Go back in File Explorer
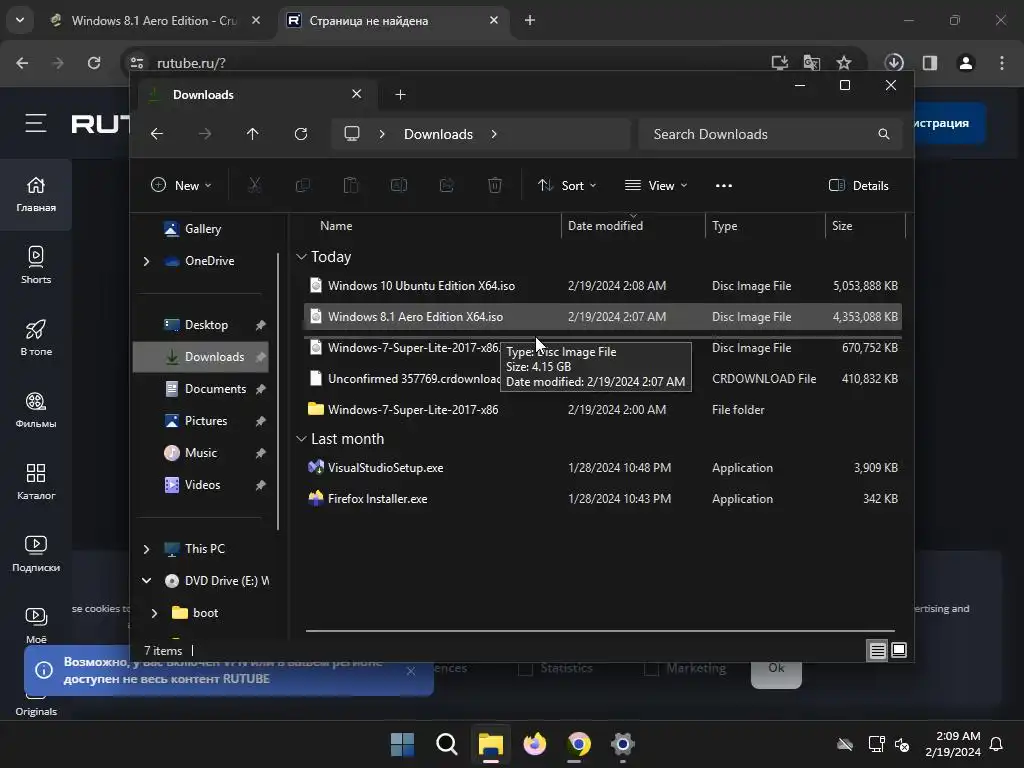The width and height of the screenshot is (1024, 768). coord(157,134)
